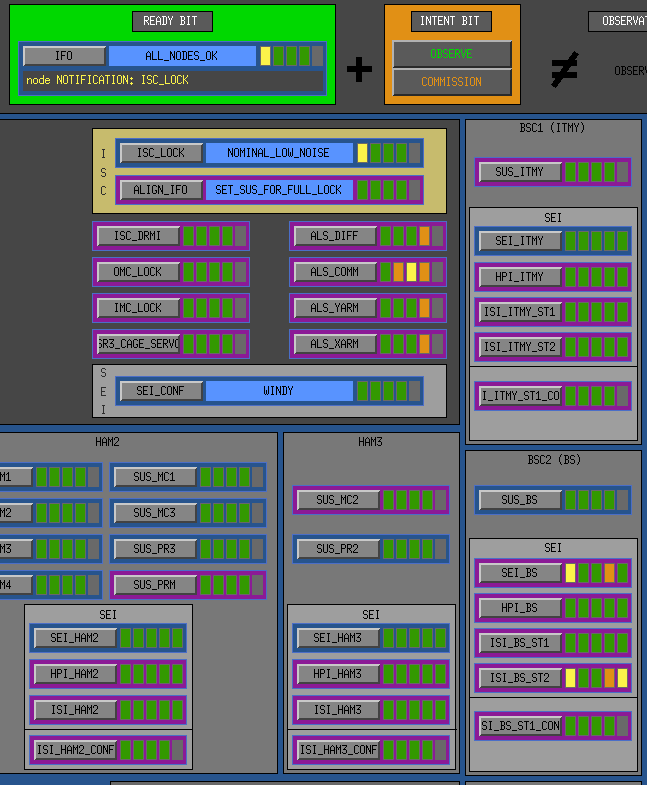This screenshot has height=785, width=647.
Task: Open the HPI_ITMY node
Action: (520, 277)
